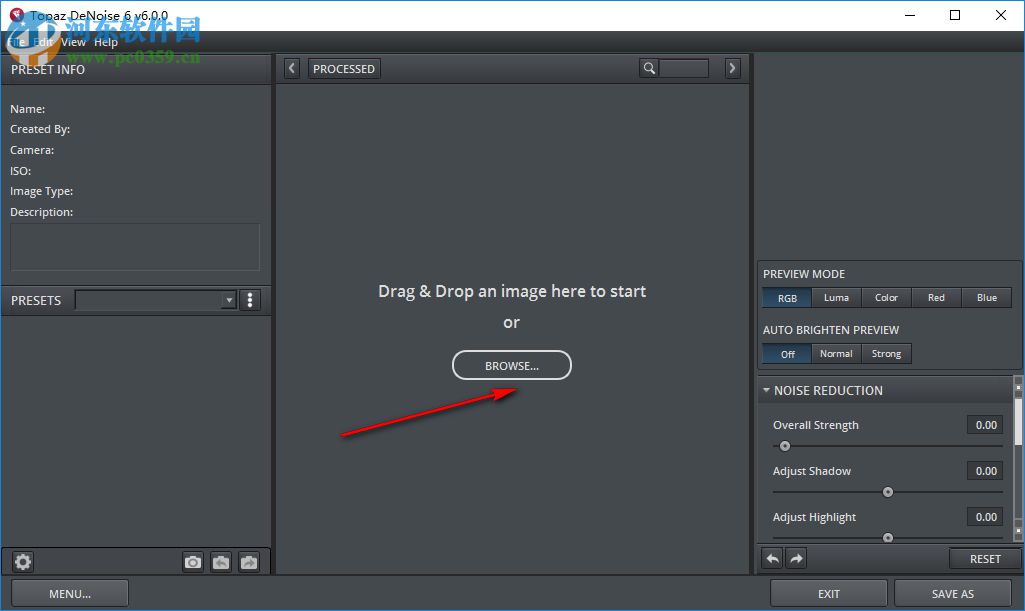The width and height of the screenshot is (1025, 611).
Task: Open the Edit menu
Action: 43,42
